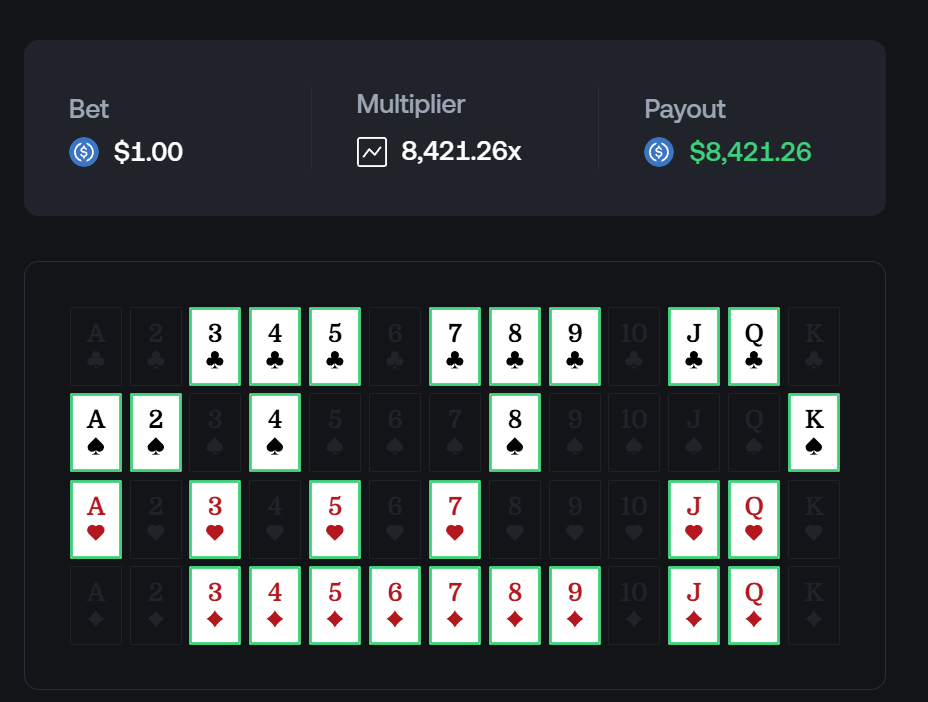Click the Multiplier chart icon
Viewport: 928px width, 702px height.
click(372, 152)
